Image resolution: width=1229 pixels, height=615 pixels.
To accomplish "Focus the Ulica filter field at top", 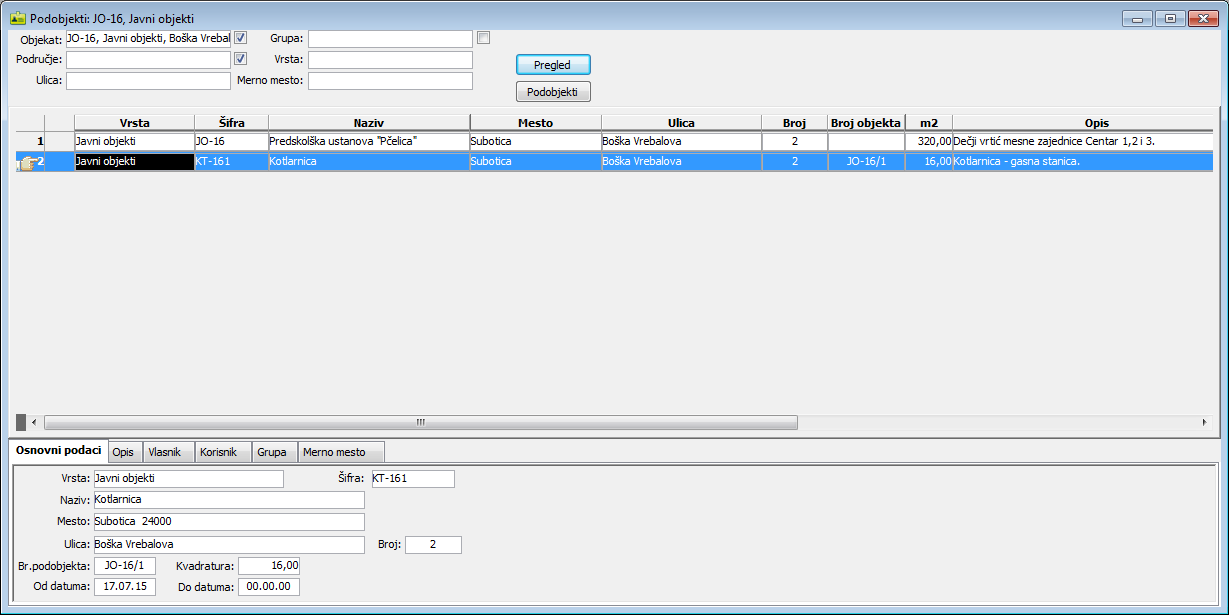I will [148, 81].
